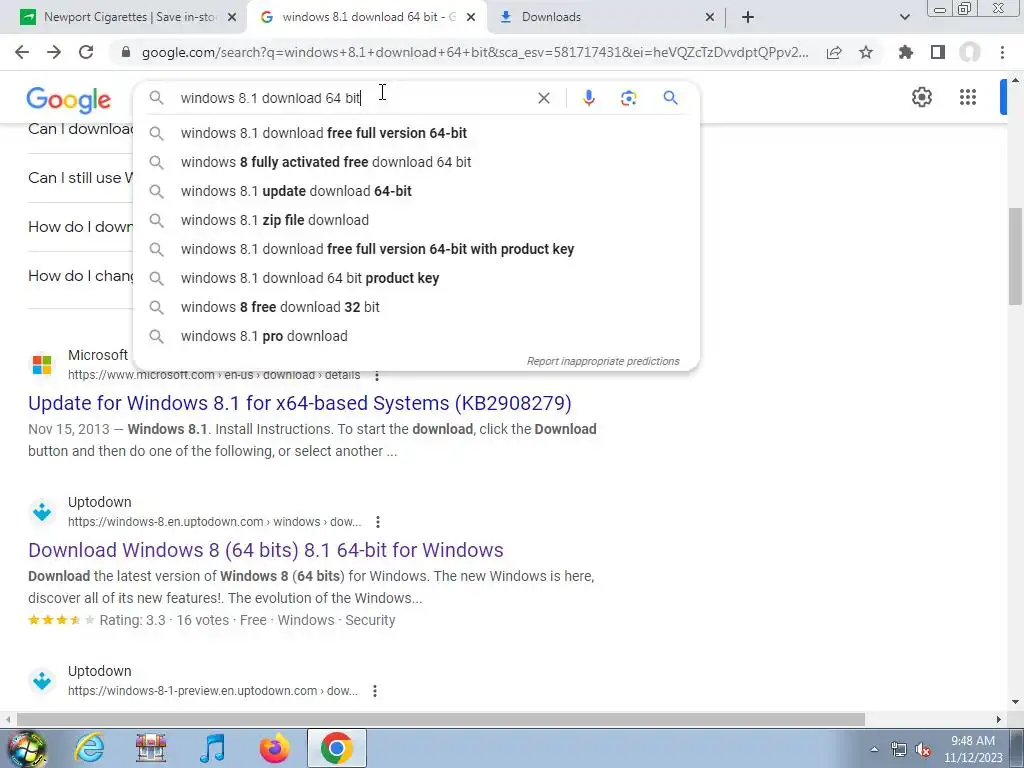Viewport: 1024px width, 768px height.
Task: Open the music player taskbar icon
Action: (212, 748)
